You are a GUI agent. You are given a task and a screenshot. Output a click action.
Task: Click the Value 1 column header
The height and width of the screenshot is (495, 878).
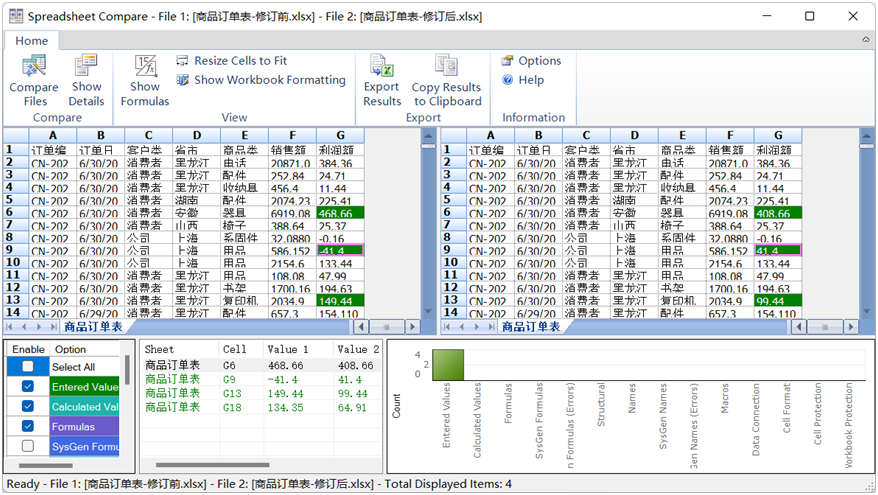[x=298, y=349]
